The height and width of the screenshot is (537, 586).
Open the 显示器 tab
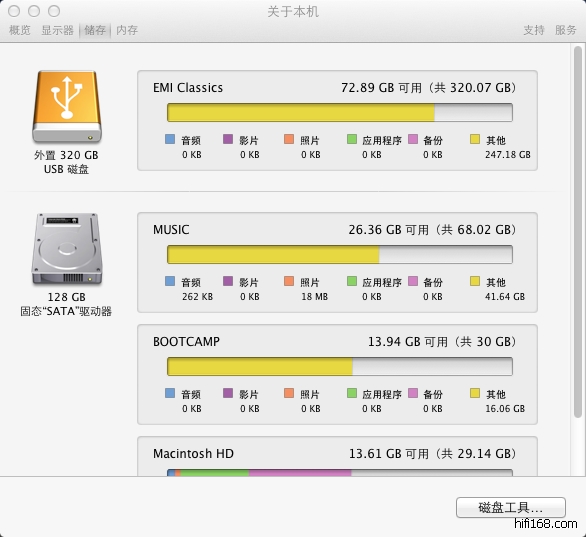pos(58,30)
